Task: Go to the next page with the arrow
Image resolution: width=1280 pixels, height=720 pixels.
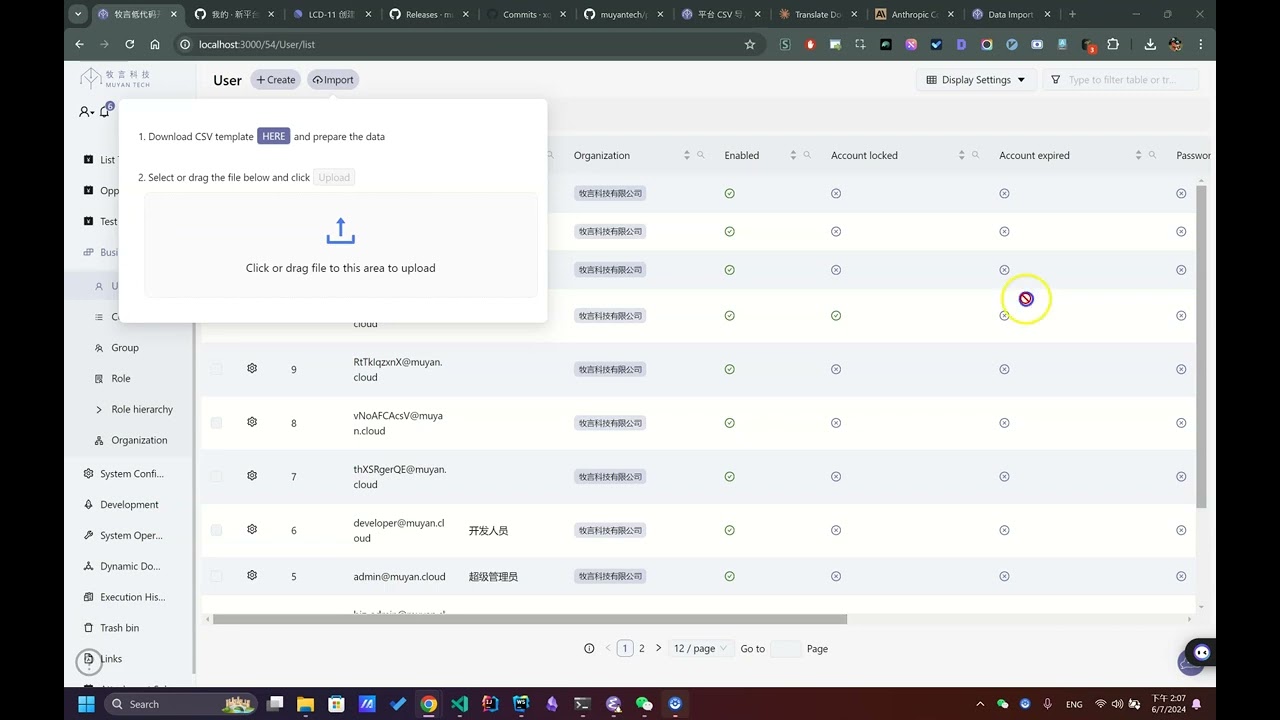Action: click(658, 648)
